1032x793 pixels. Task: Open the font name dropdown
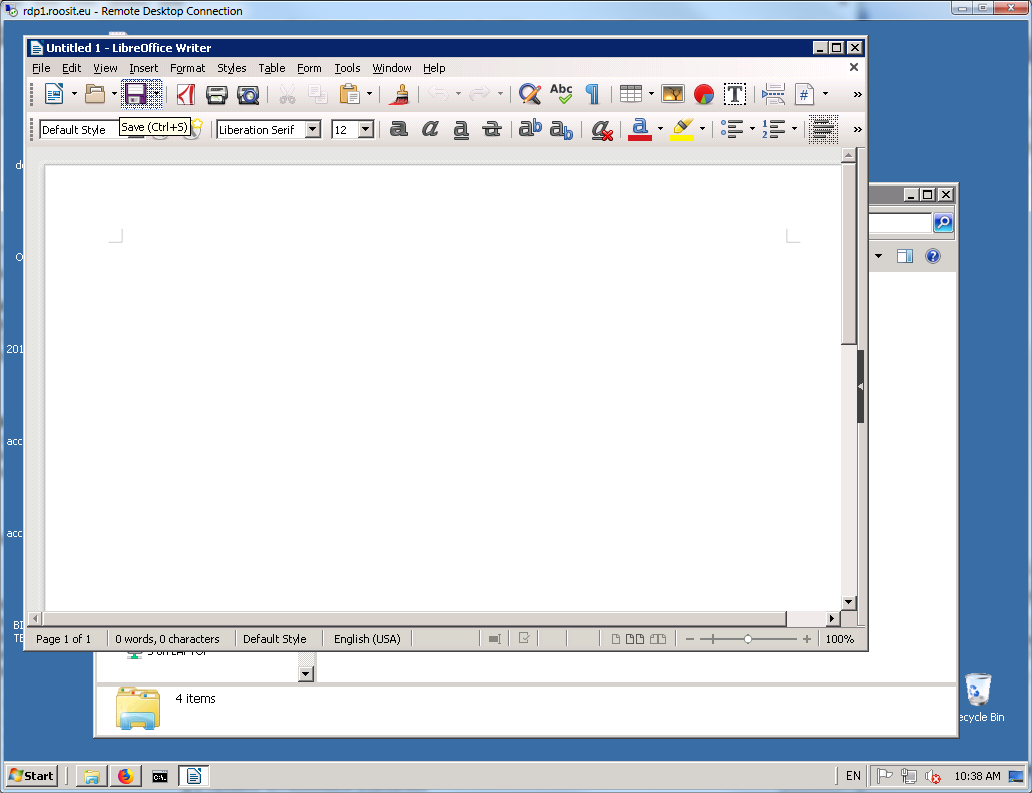tap(313, 129)
